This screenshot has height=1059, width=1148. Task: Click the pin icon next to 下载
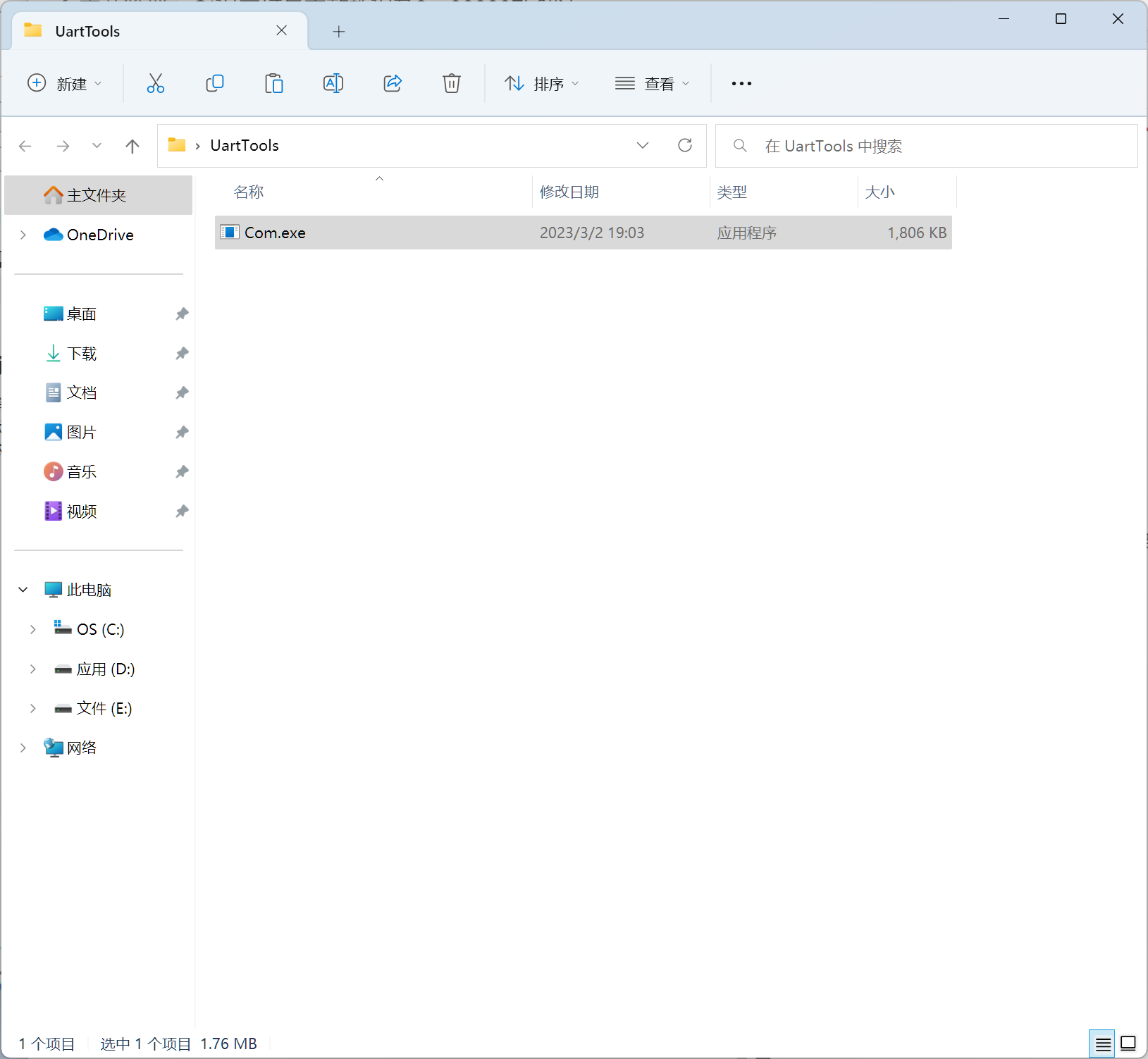[182, 353]
